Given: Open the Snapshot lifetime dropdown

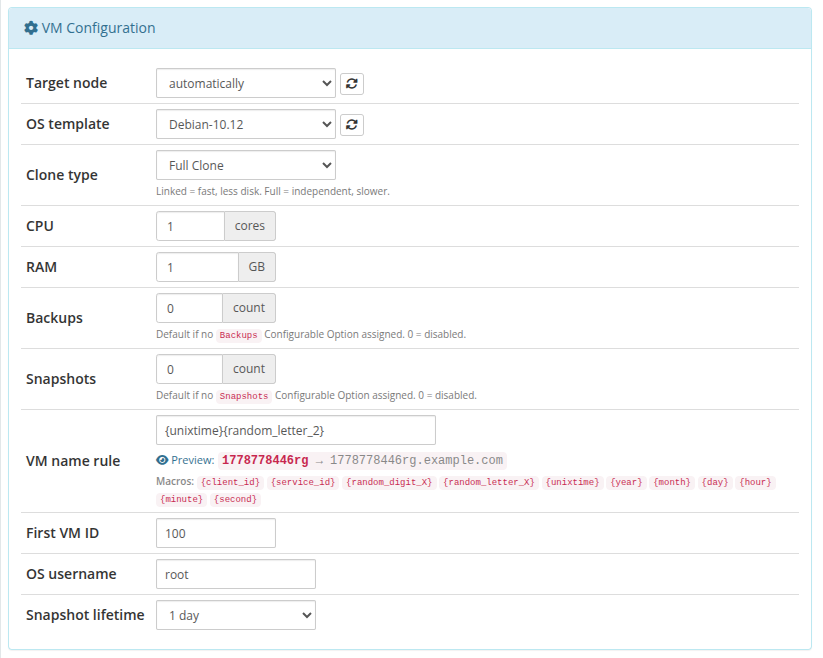Looking at the screenshot, I should click(236, 615).
